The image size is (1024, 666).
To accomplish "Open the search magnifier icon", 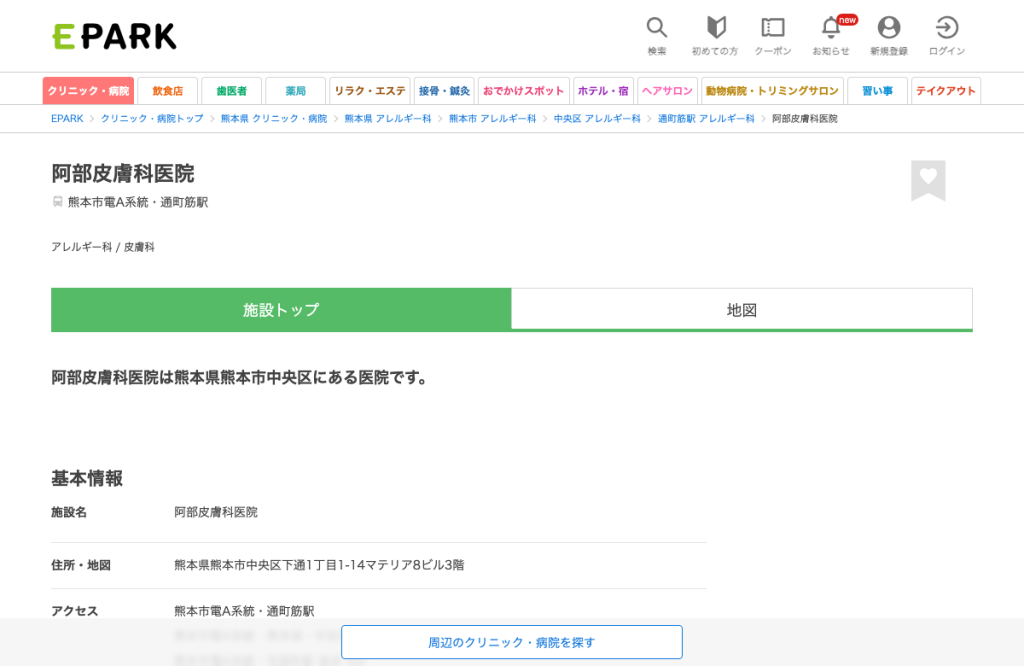I will pos(656,36).
